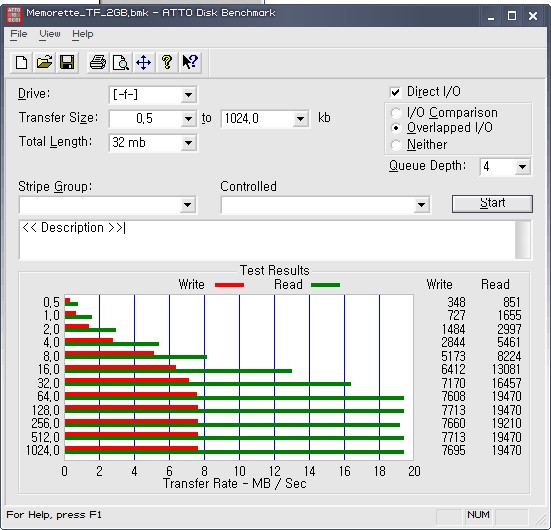Click Write value 348 for 0.5 row

pyautogui.click(x=456, y=302)
